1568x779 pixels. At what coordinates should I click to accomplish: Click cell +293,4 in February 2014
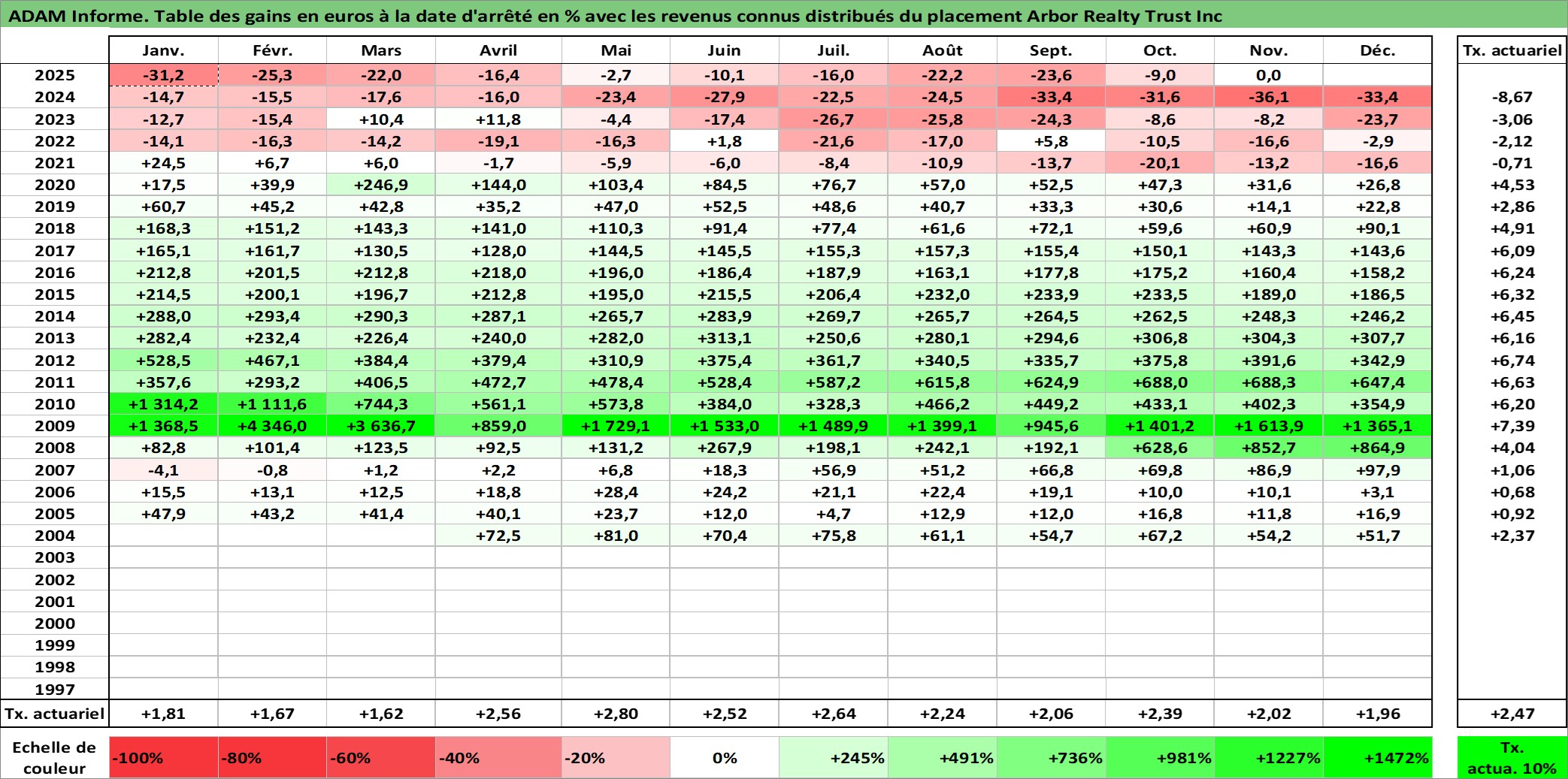tap(272, 316)
